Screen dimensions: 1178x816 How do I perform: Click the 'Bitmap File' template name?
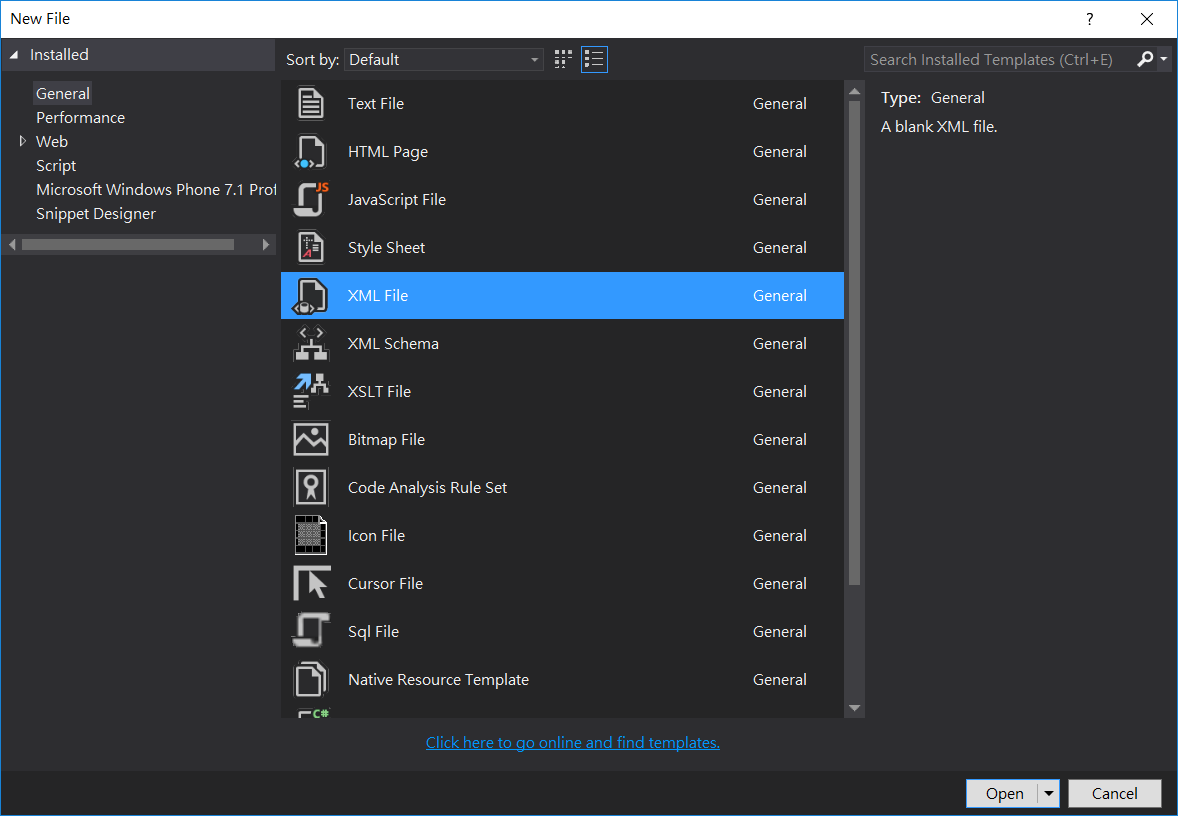point(386,440)
